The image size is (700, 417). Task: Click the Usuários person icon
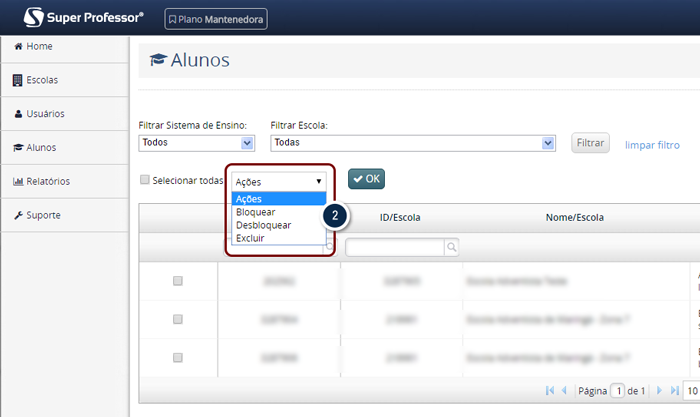tap(18, 114)
